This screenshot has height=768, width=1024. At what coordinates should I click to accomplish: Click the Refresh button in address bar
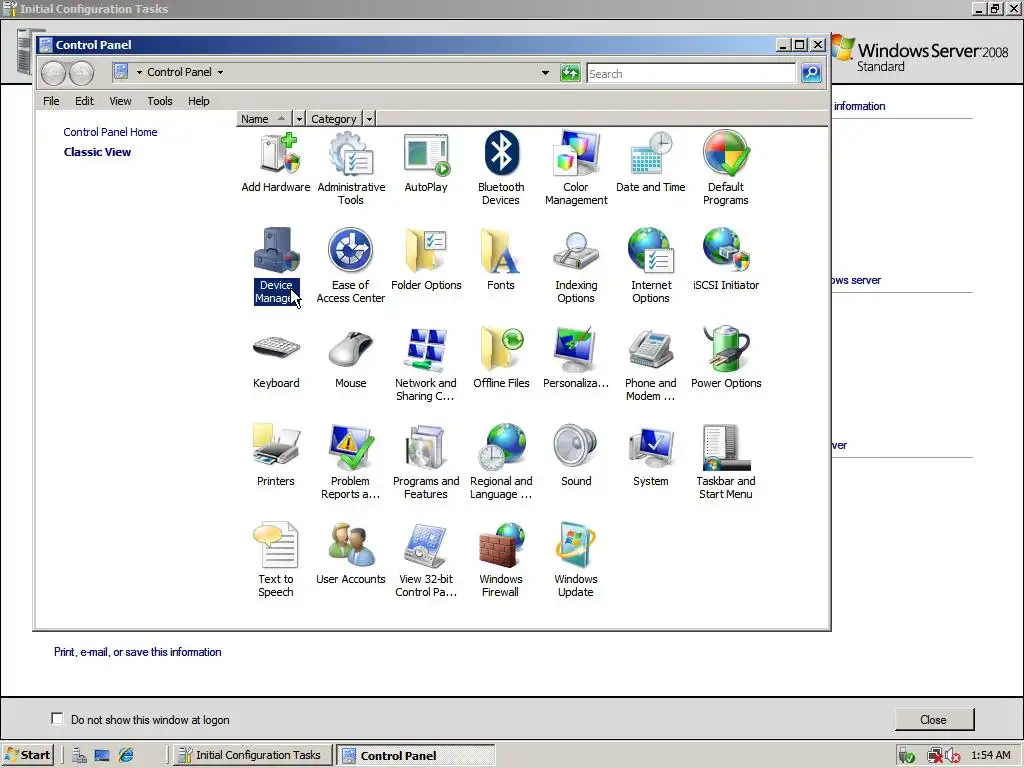tap(570, 73)
